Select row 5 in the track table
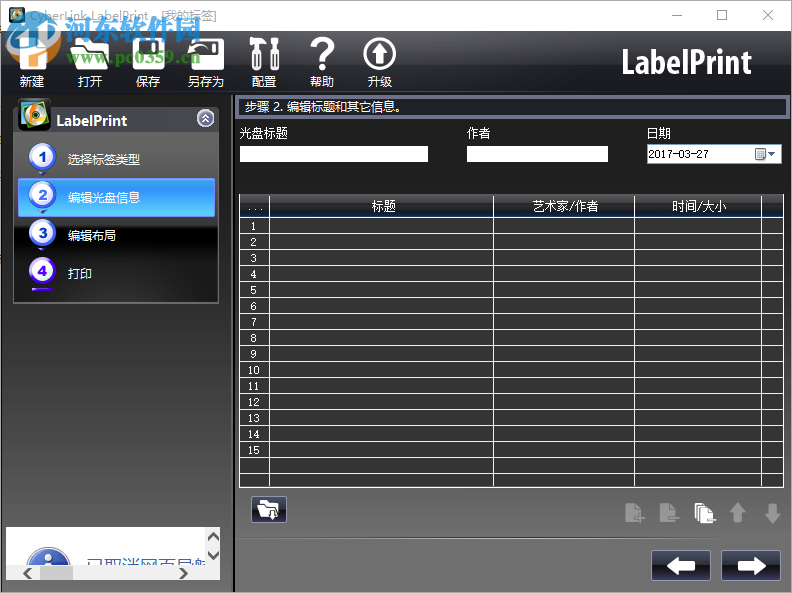The width and height of the screenshot is (792, 593). (x=511, y=290)
